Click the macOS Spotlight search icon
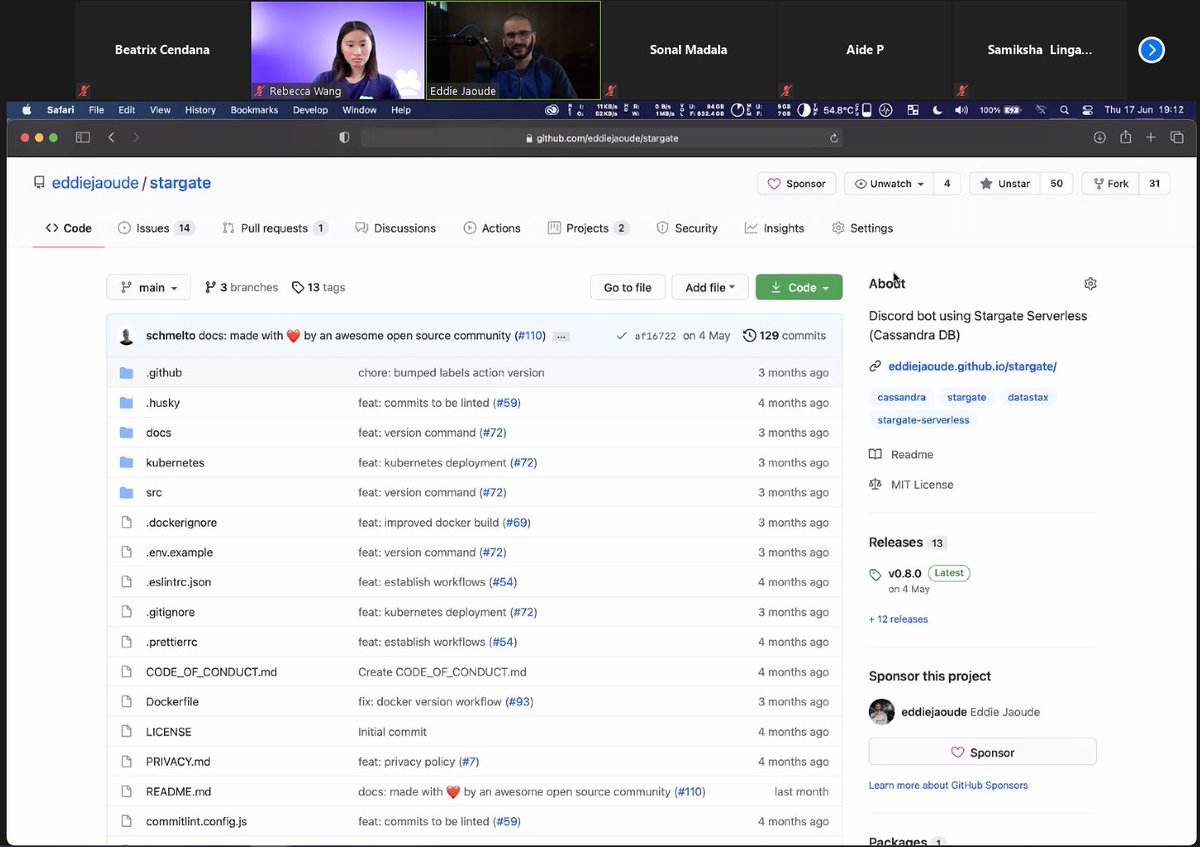This screenshot has width=1200, height=847. tap(1063, 110)
